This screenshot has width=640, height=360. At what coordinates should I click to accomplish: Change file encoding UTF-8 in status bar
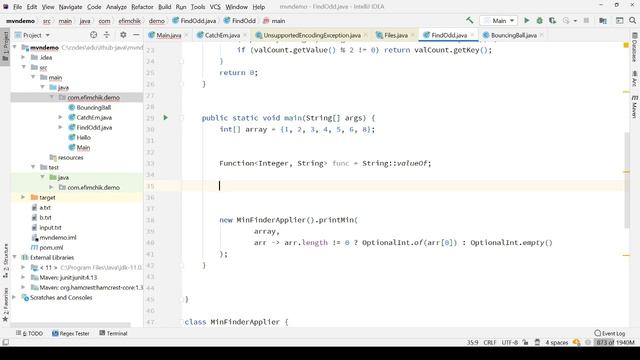(509, 342)
